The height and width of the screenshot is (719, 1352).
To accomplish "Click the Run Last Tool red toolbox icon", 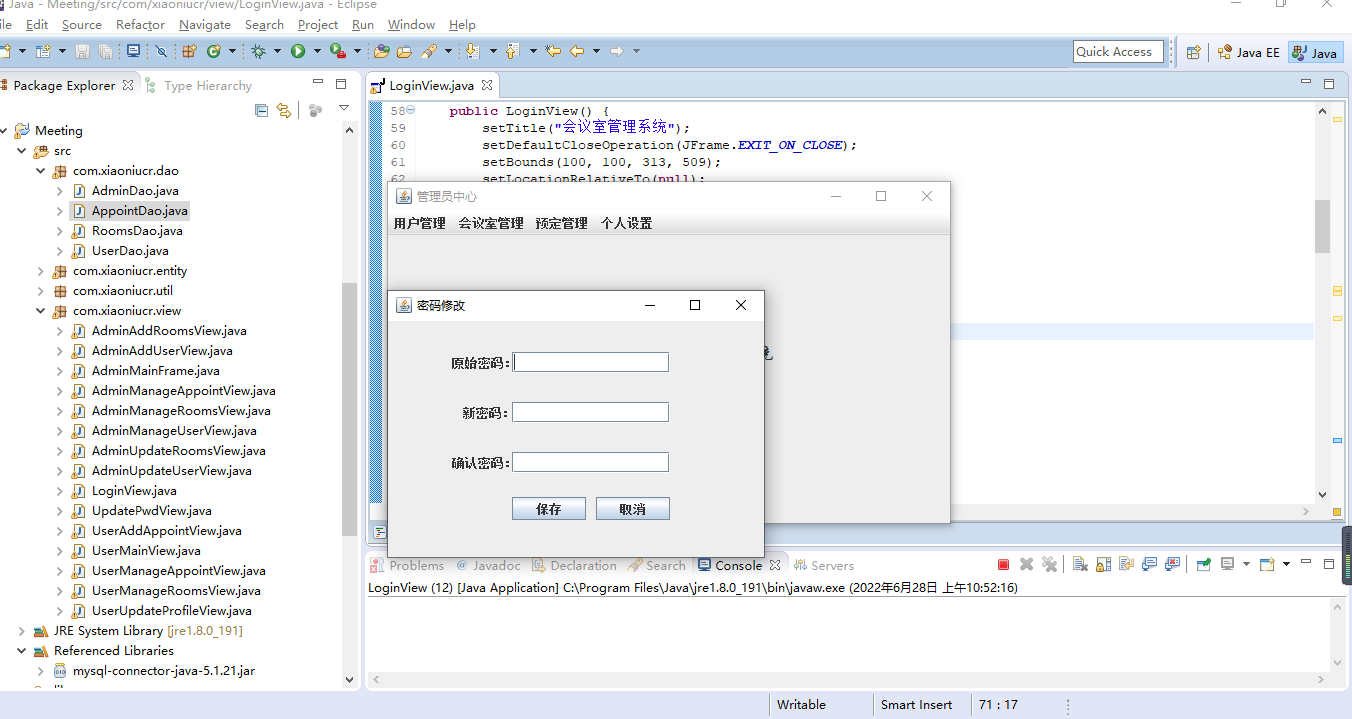I will click(338, 51).
